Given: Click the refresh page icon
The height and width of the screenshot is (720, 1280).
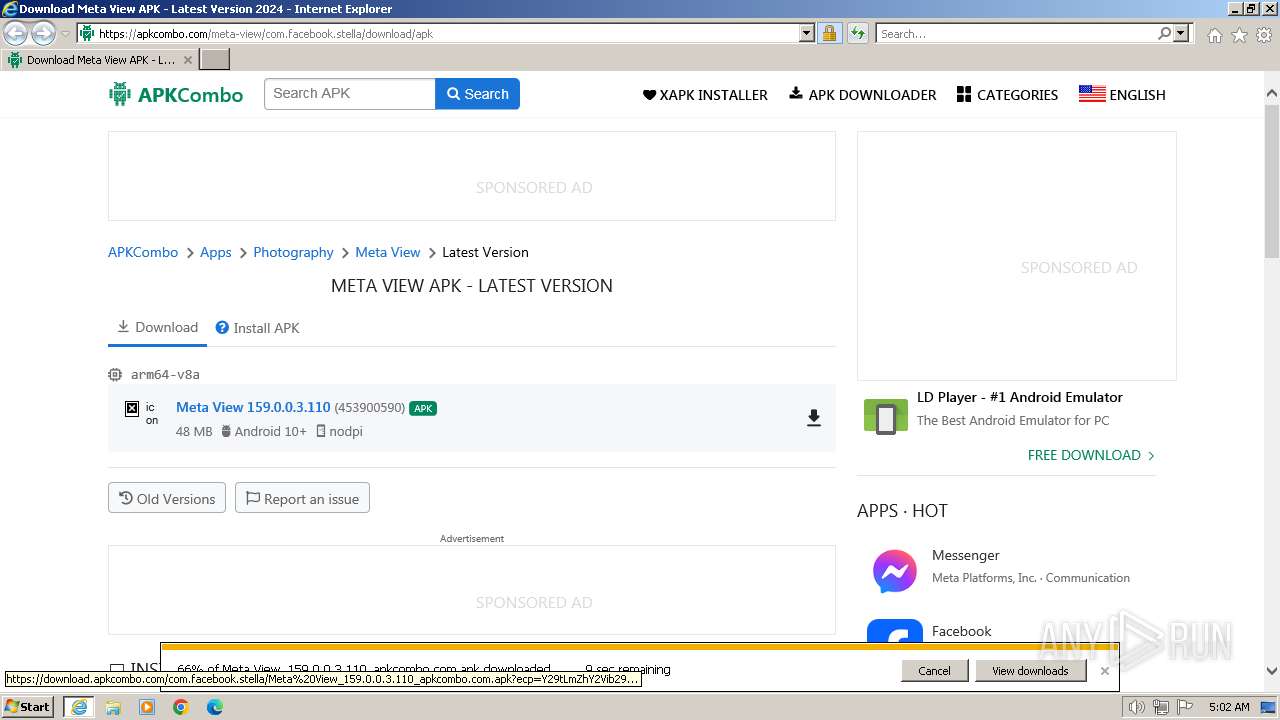Looking at the screenshot, I should coord(857,34).
